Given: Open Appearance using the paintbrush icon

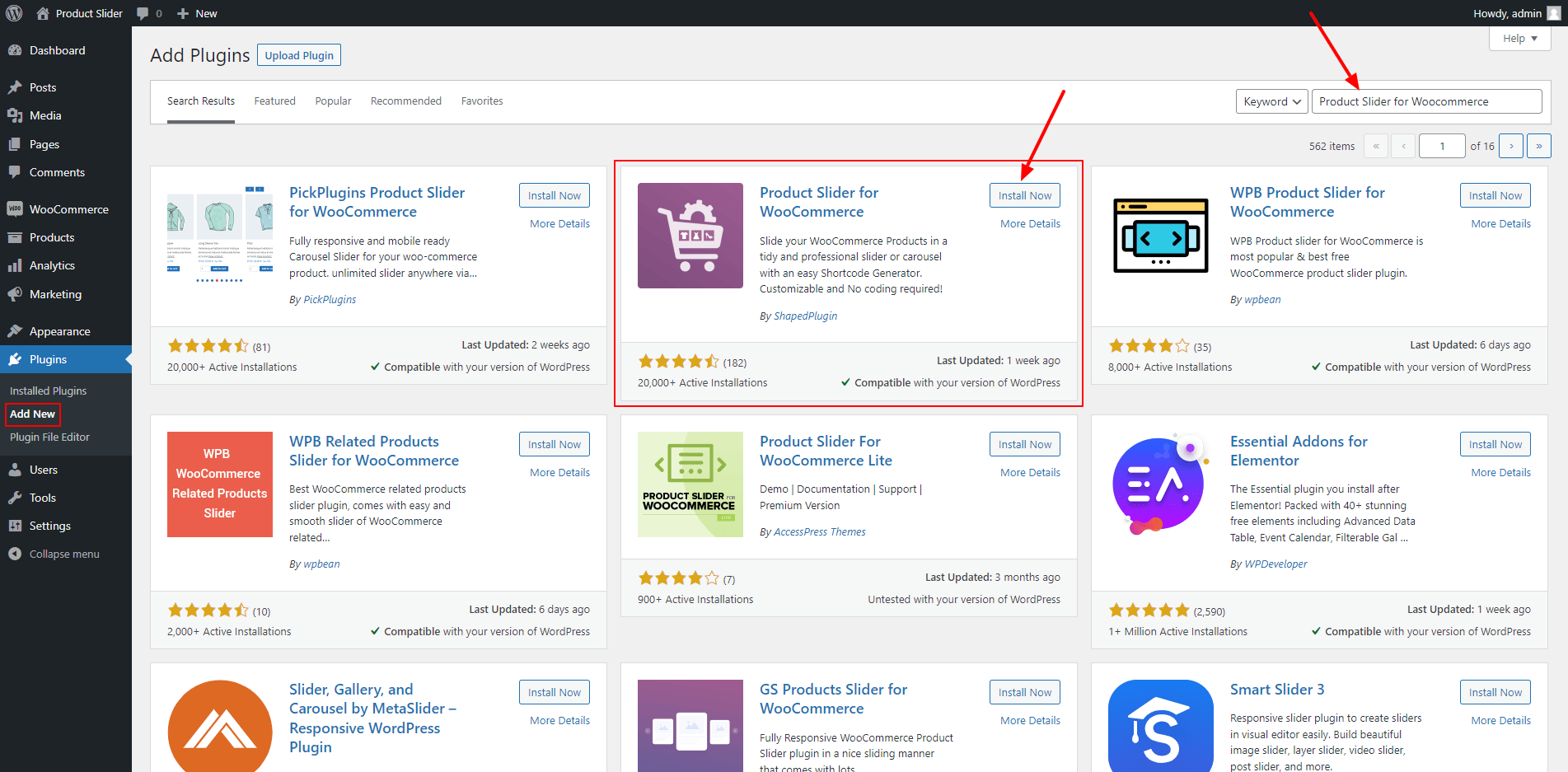Looking at the screenshot, I should tap(15, 331).
